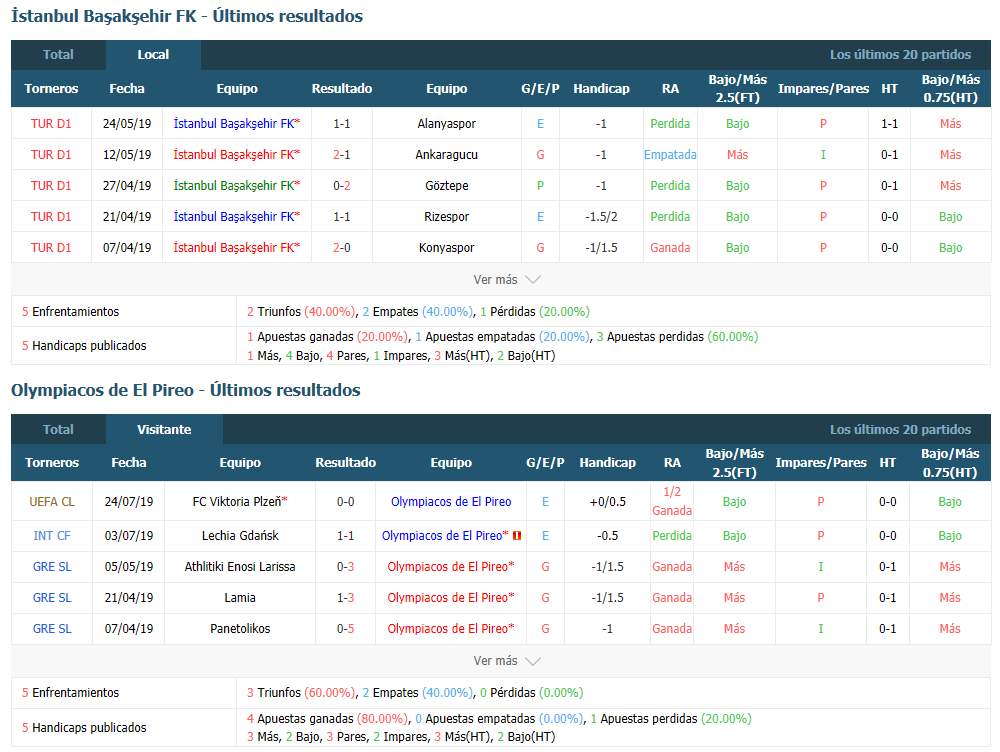Open Konyaspor team link
Screen dimensions: 1000x752
click(446, 247)
